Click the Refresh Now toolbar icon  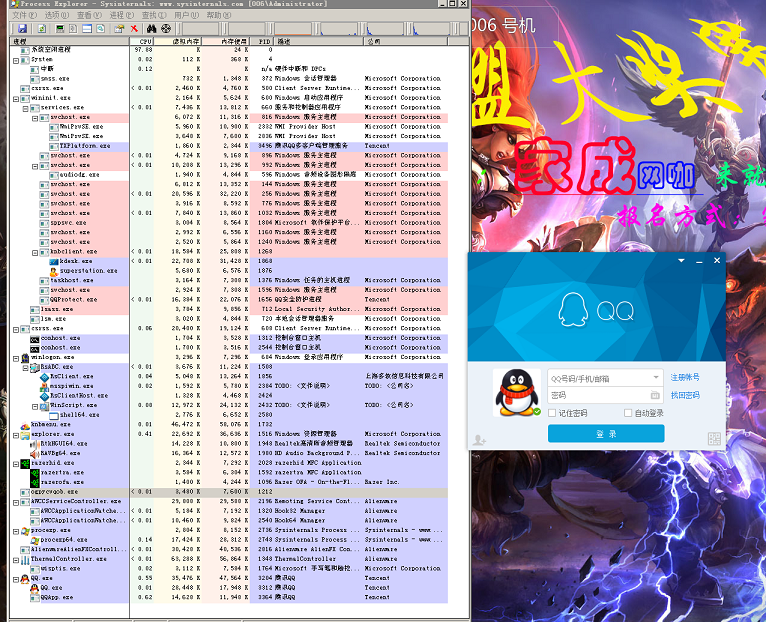point(42,29)
